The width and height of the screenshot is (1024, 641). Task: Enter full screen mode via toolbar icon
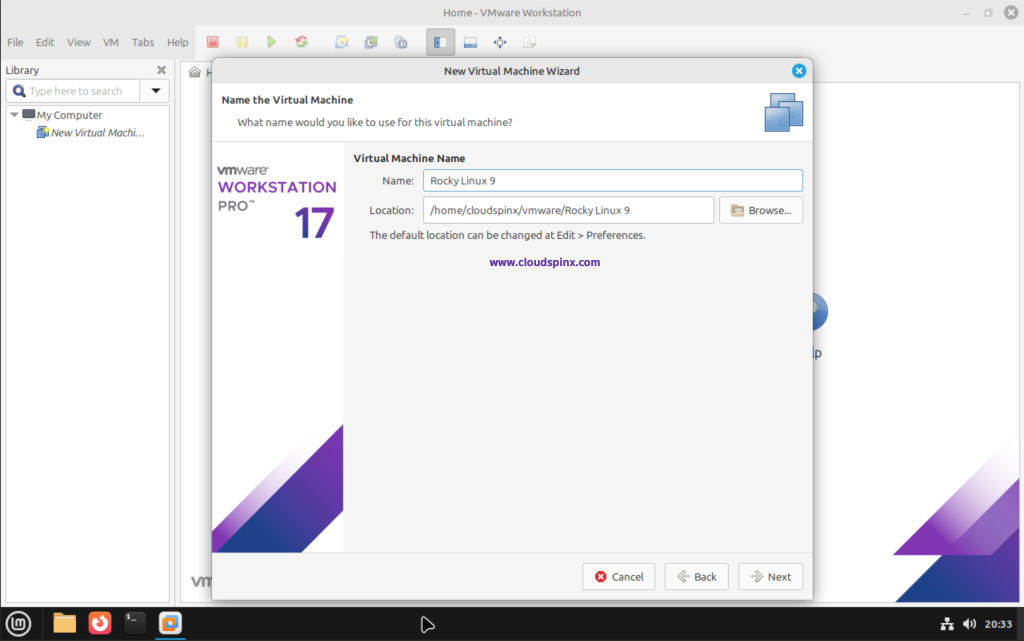(500, 42)
